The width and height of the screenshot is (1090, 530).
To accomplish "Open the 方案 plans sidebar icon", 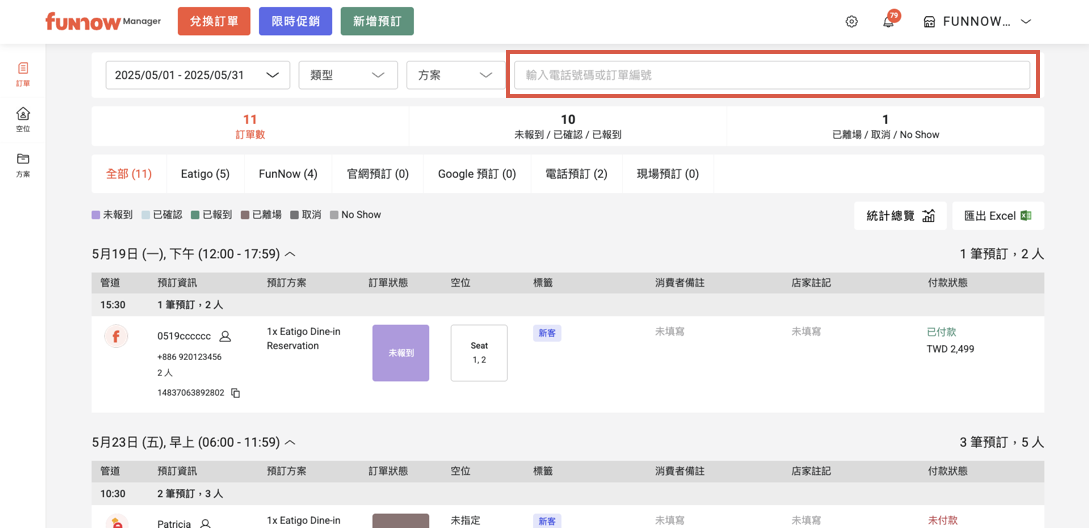I will [23, 164].
